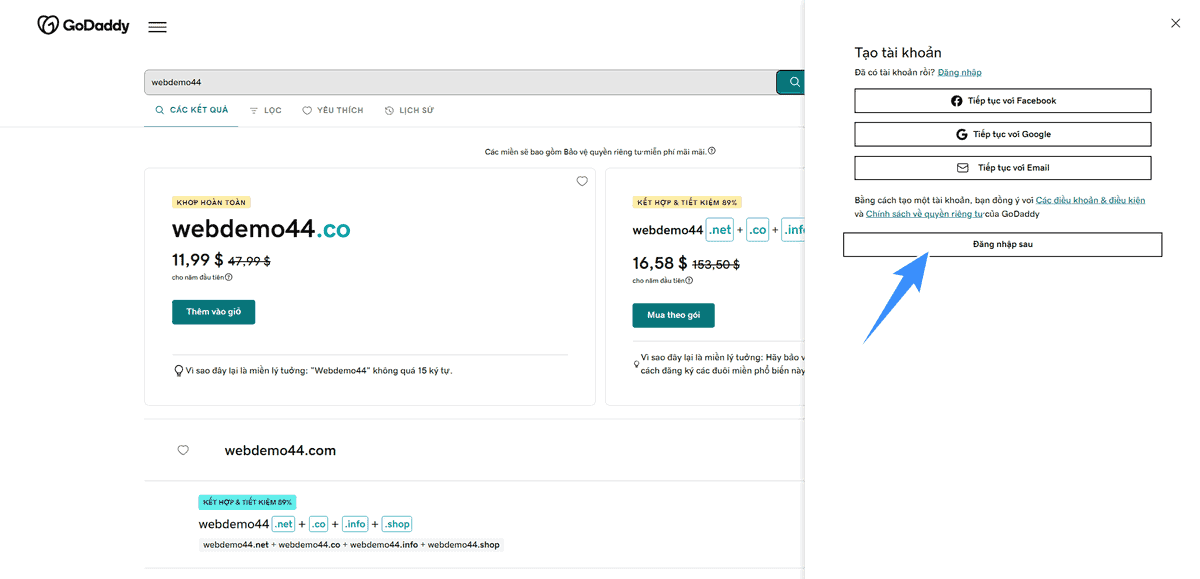Click the .net tag in top bundle card
Screen dimensions: 1200x579
click(720, 230)
